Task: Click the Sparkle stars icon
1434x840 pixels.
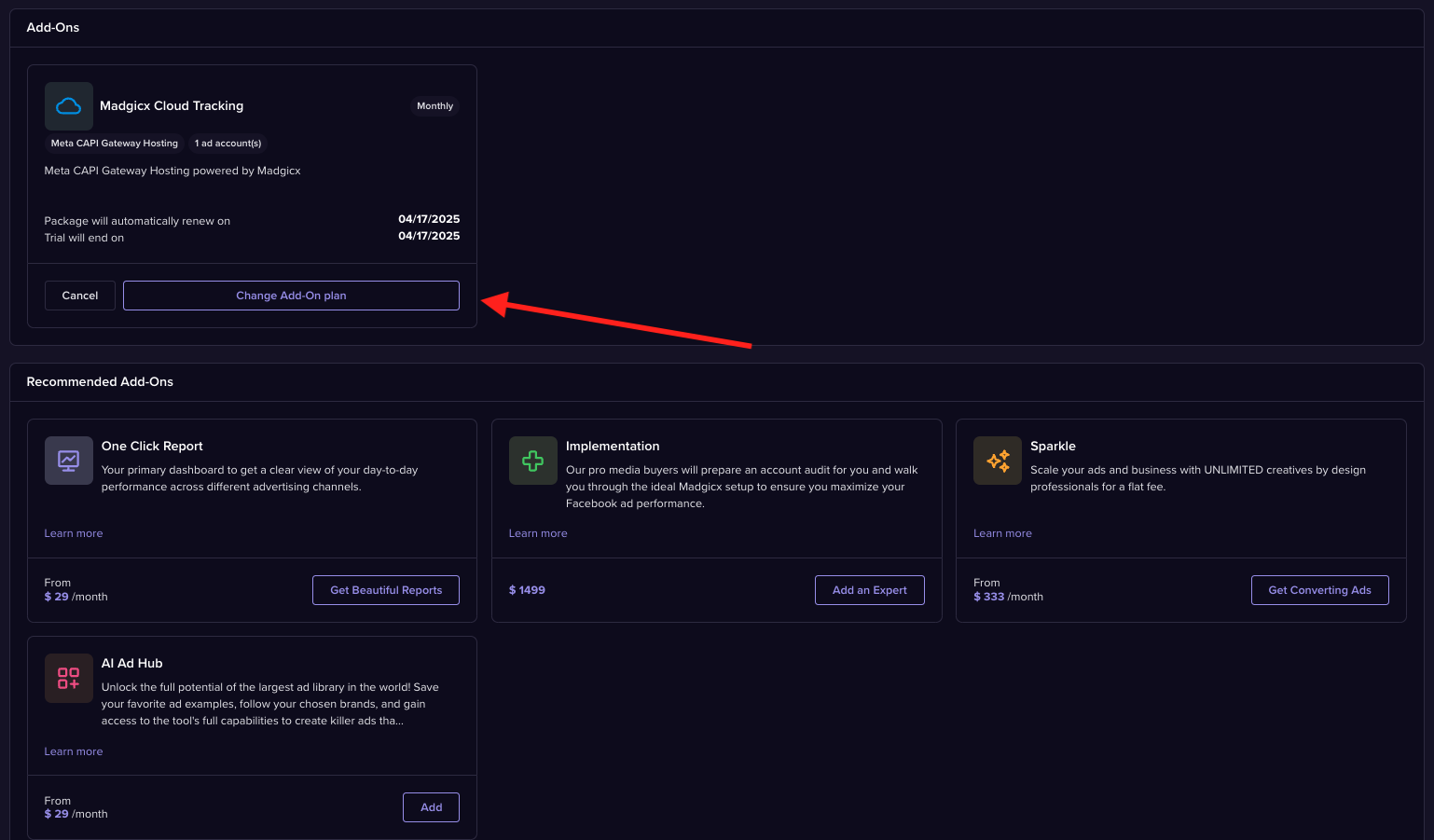Action: 998,461
